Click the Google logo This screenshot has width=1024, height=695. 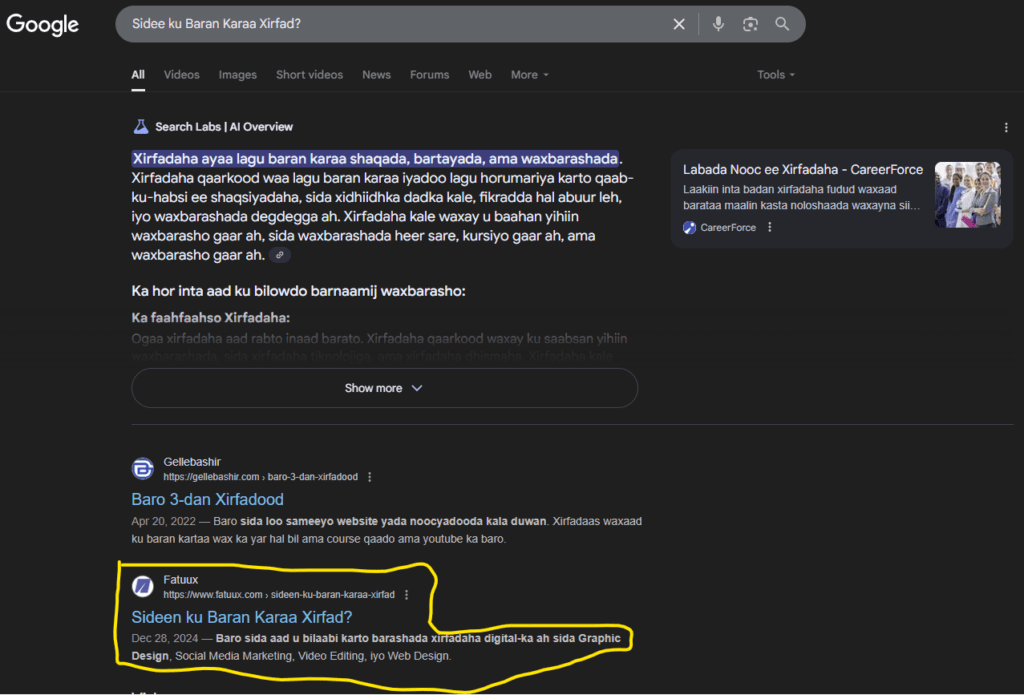(42, 25)
